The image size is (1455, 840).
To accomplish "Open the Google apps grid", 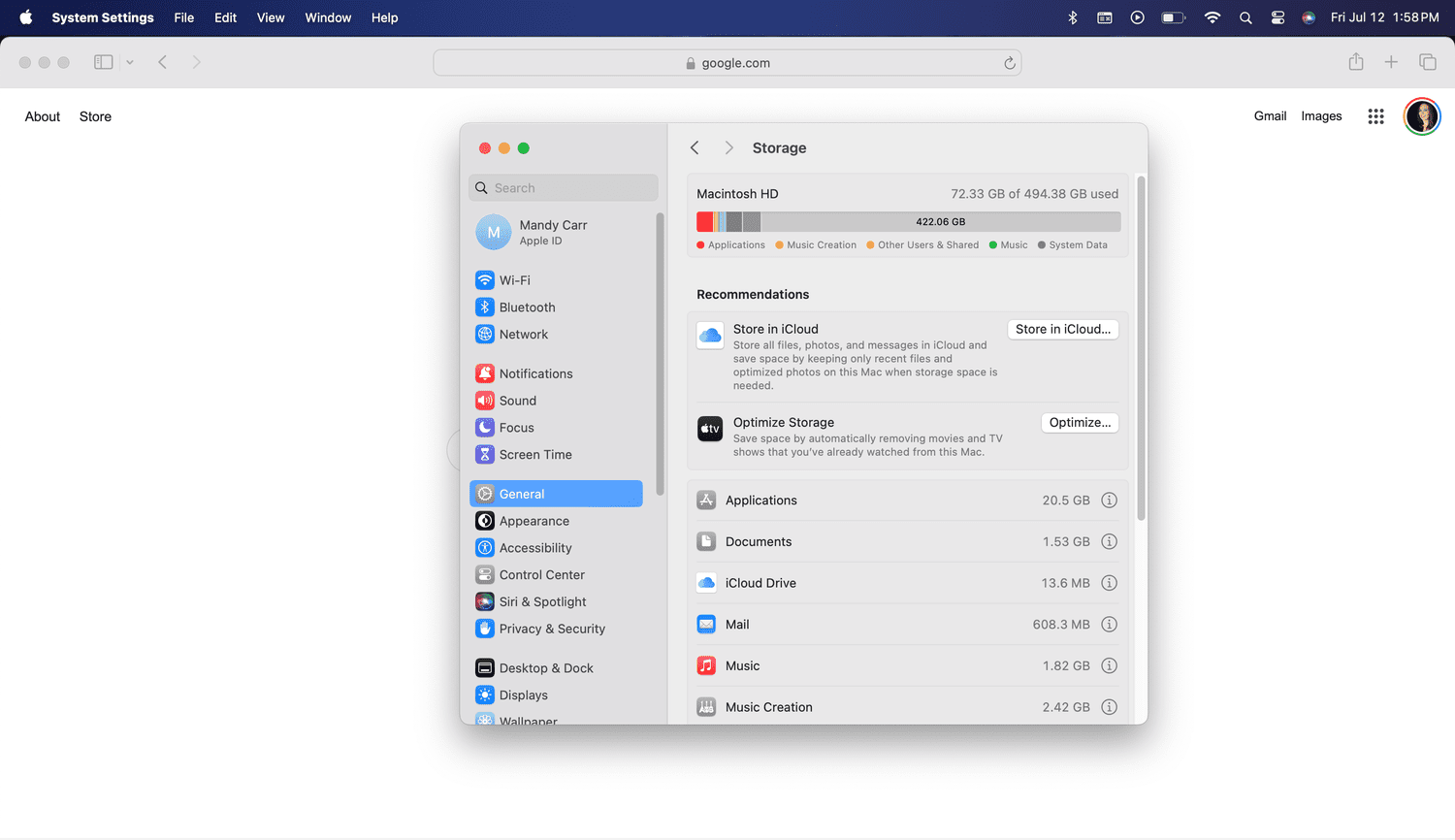I will click(1375, 116).
